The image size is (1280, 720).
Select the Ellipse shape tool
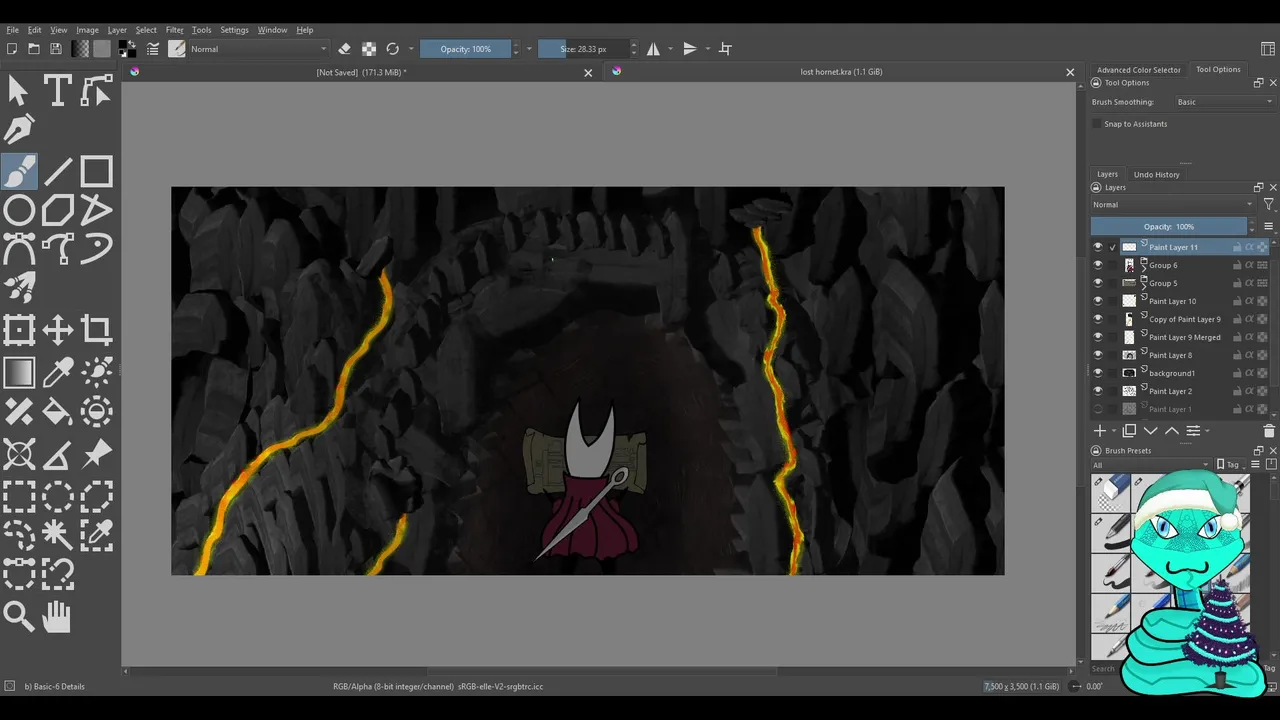19,210
